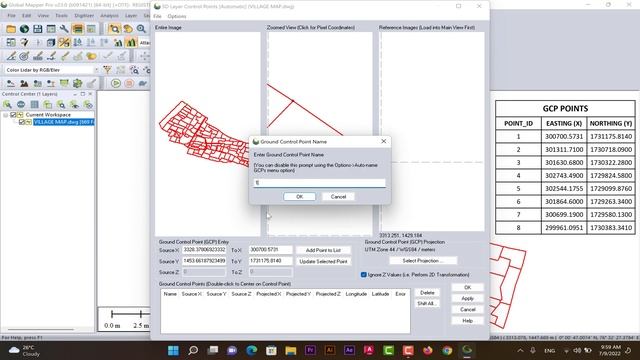Open Global Mapper Analysis menu
Viewport: 640px width, 360px height.
coord(109,16)
